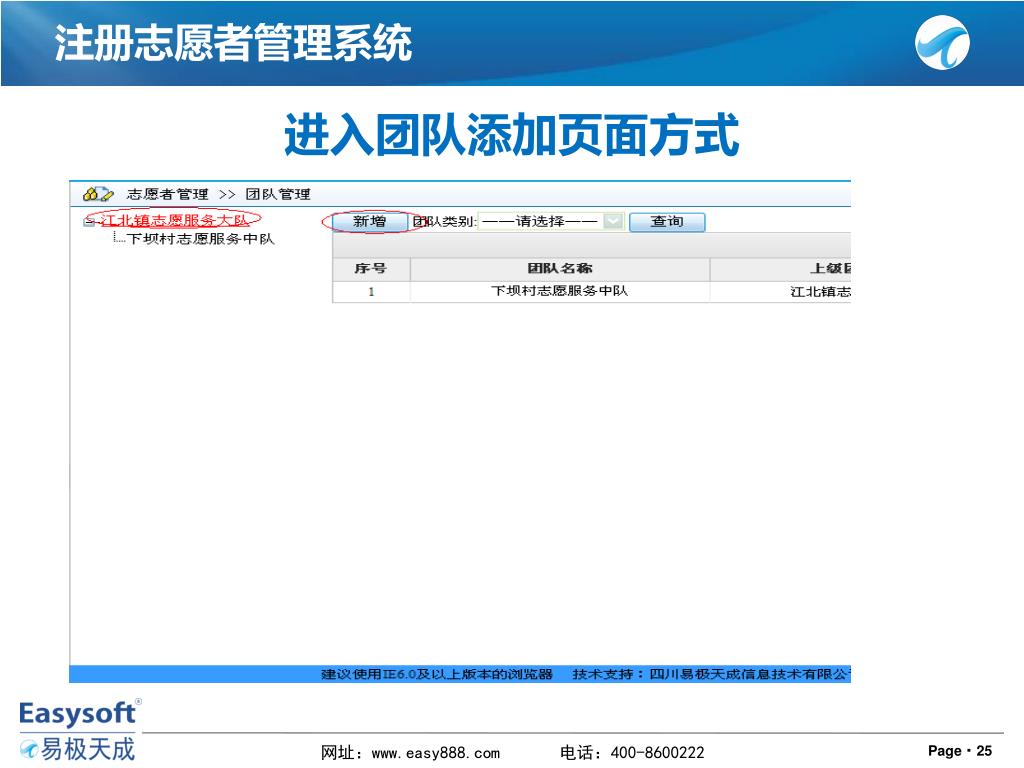Viewport: 1024px width, 768px height.
Task: Click 下坝村志愿服务中队 in the table row
Action: point(559,292)
